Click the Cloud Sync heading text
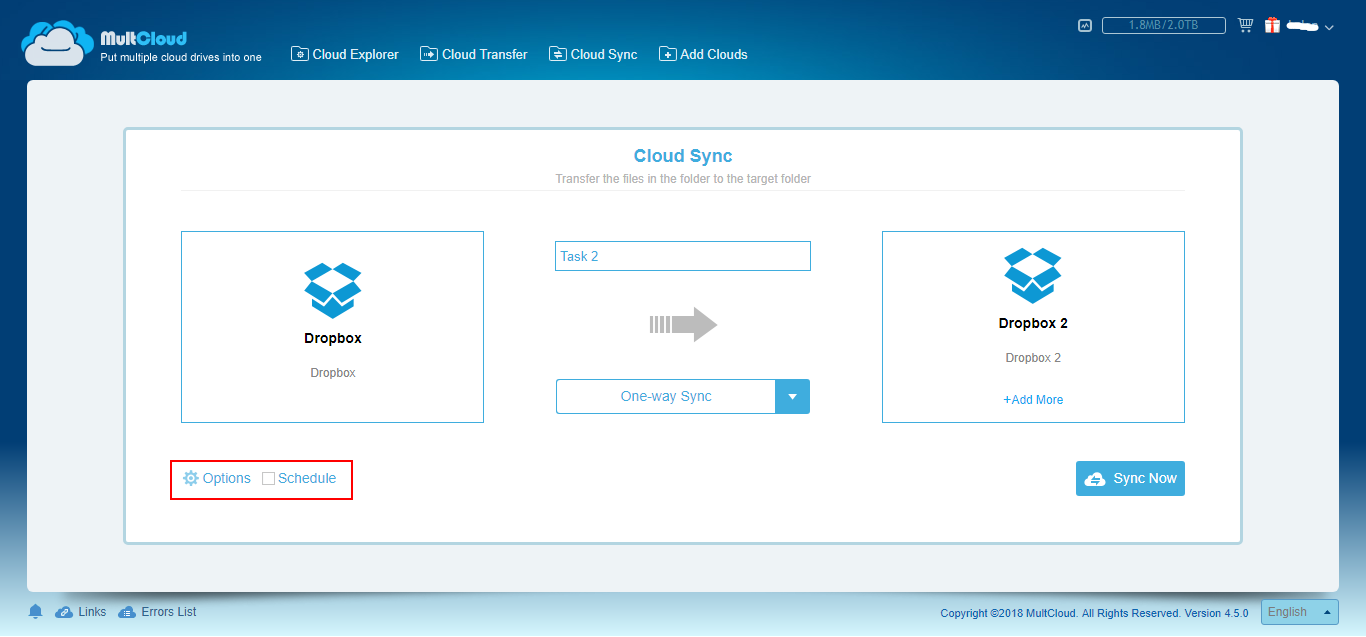The image size is (1366, 637). [x=683, y=156]
